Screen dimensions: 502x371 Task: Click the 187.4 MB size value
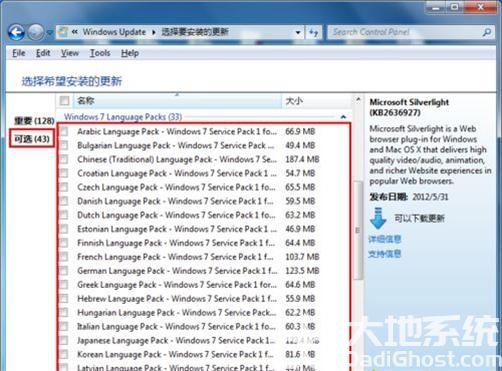(x=302, y=159)
